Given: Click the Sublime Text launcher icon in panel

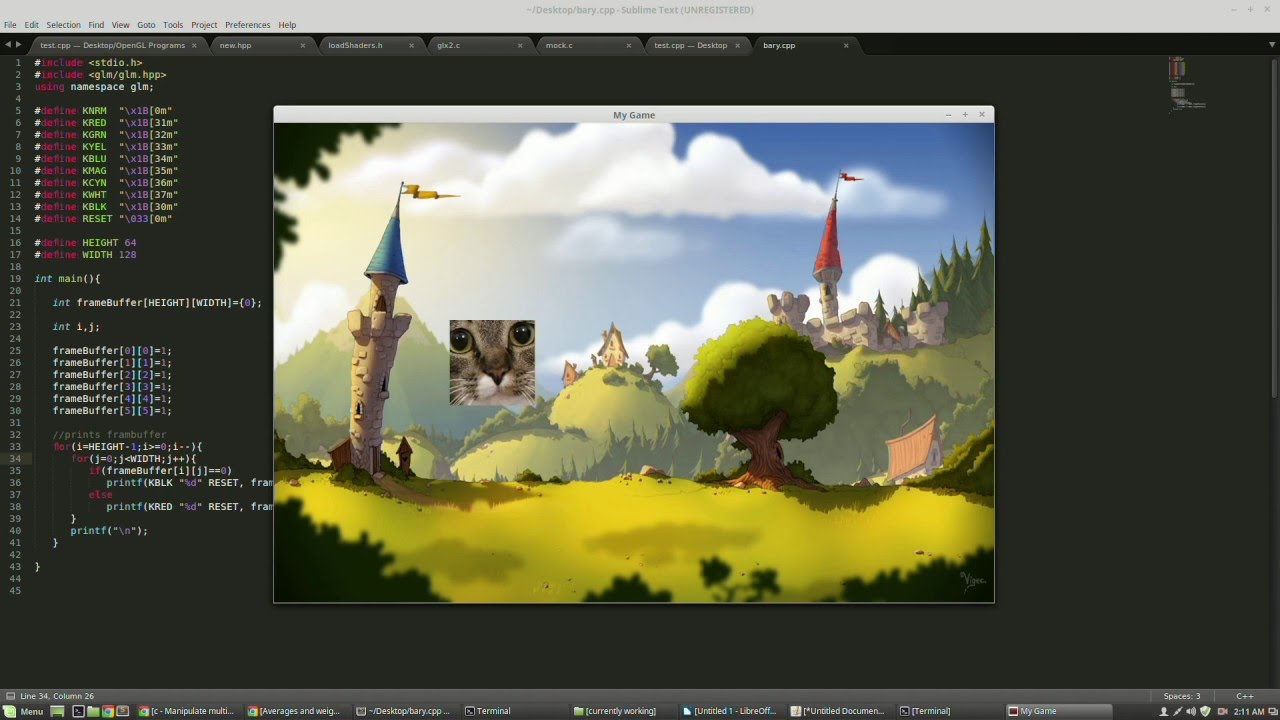Looking at the screenshot, I should coord(123,711).
